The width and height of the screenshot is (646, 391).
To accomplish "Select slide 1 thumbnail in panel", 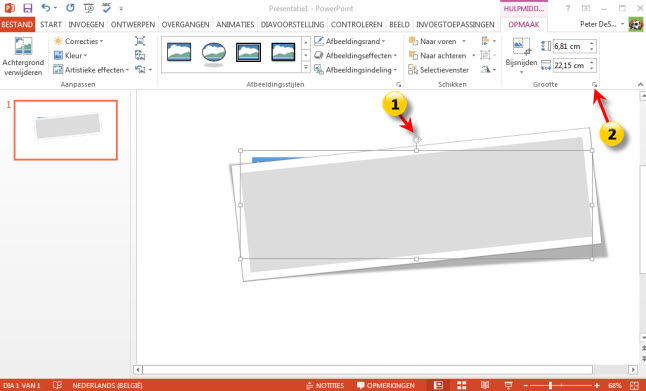I will [66, 130].
